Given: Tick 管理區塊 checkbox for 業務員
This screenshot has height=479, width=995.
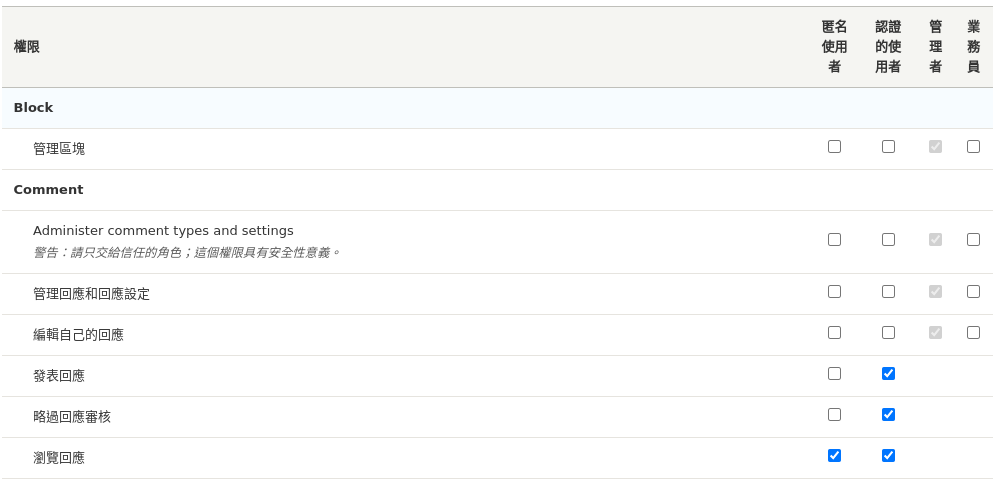Looking at the screenshot, I should [x=973, y=146].
